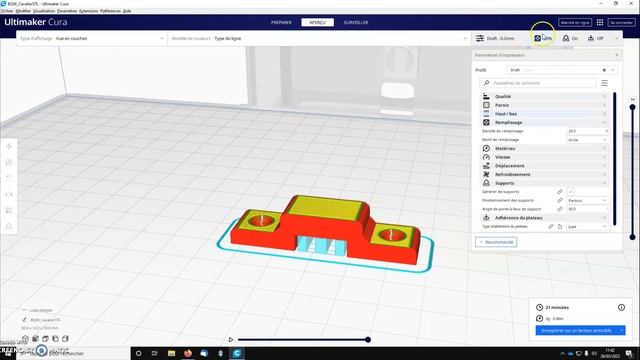Click the Recommandé button
Viewport: 640px width, 360px height.
coord(496,242)
